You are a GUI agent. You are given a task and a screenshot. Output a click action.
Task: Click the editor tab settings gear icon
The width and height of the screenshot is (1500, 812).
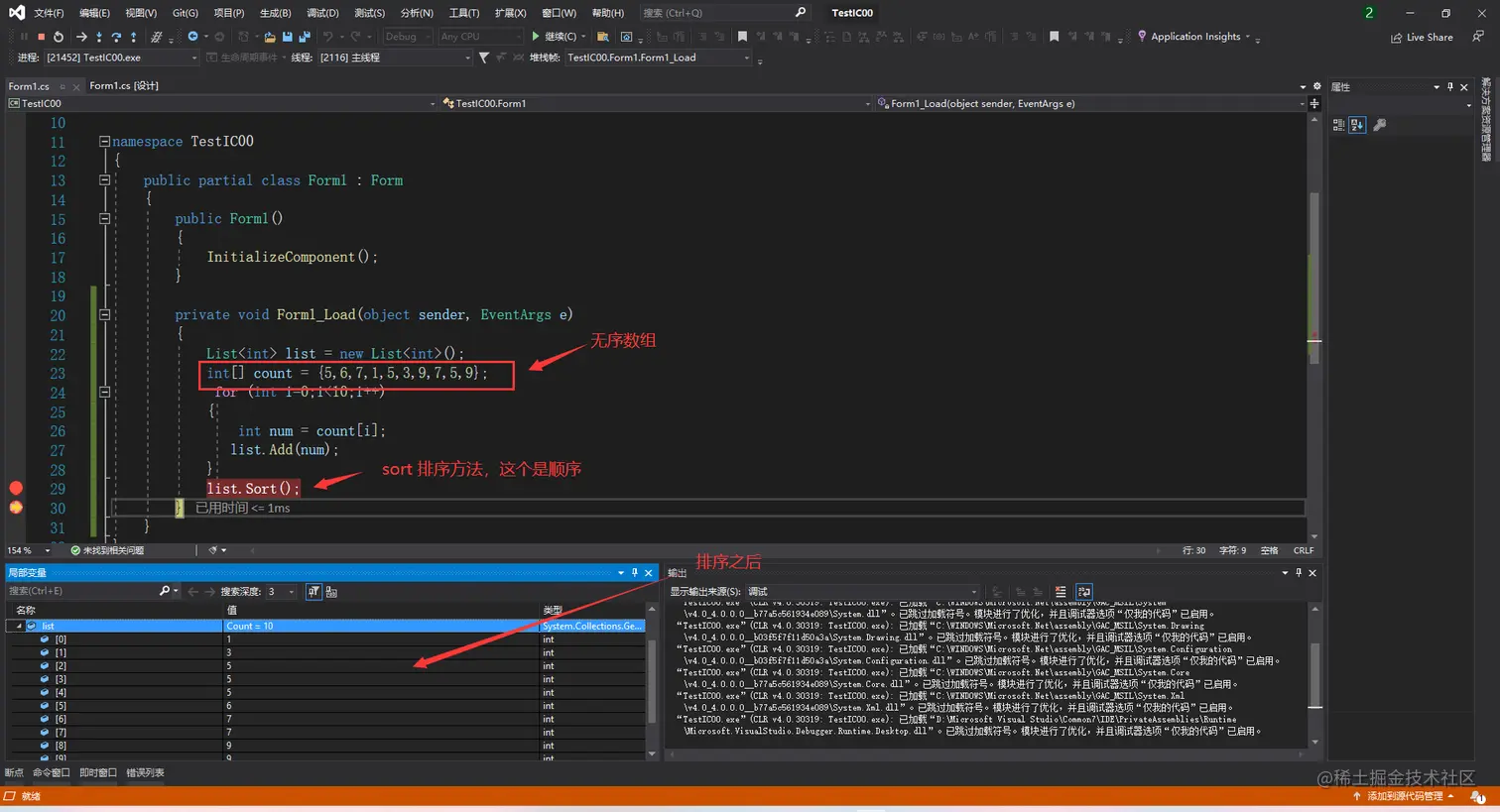click(x=1317, y=86)
